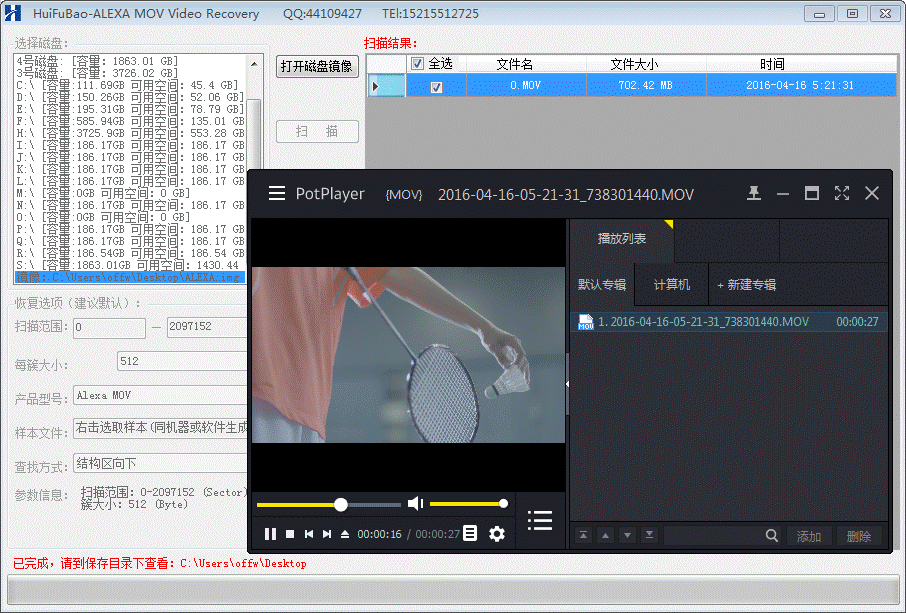
Task: Skip to next track in PotPlayer
Action: click(327, 534)
